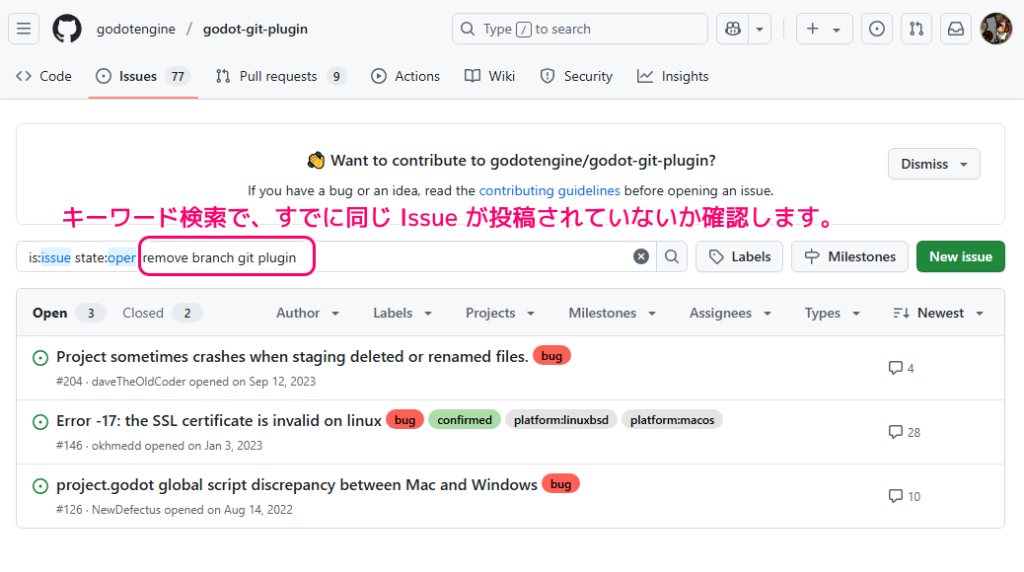Show Closed issues list
1024x572 pixels.
162,313
